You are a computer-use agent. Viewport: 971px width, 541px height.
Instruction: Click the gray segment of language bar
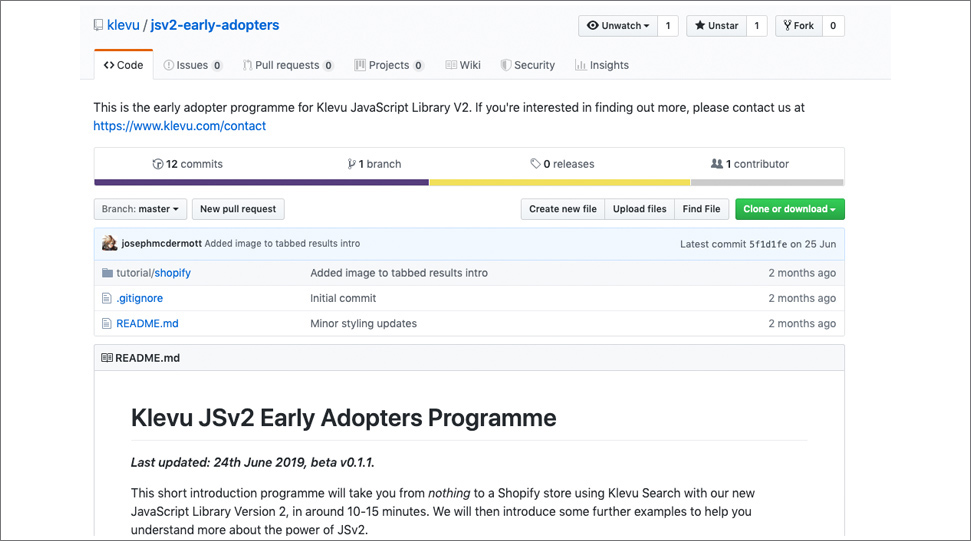(767, 183)
